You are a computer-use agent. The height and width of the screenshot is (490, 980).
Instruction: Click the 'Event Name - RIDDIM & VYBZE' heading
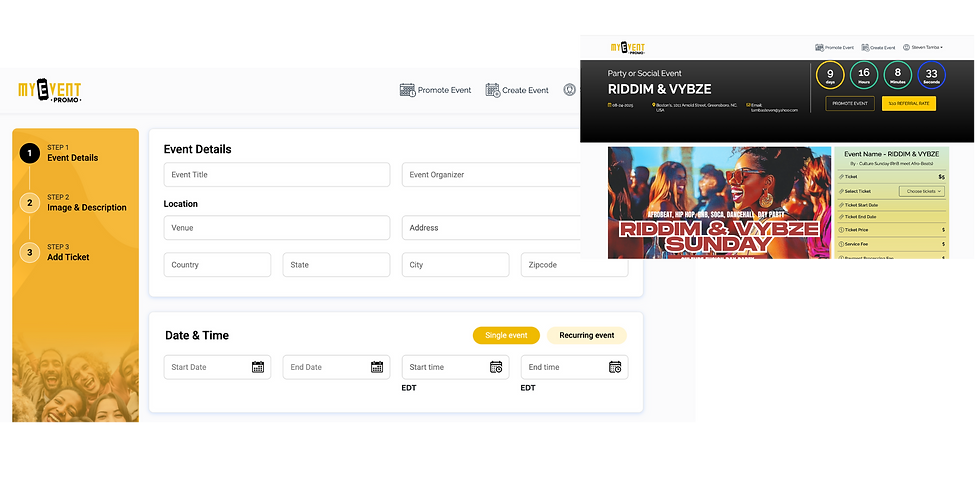point(891,154)
